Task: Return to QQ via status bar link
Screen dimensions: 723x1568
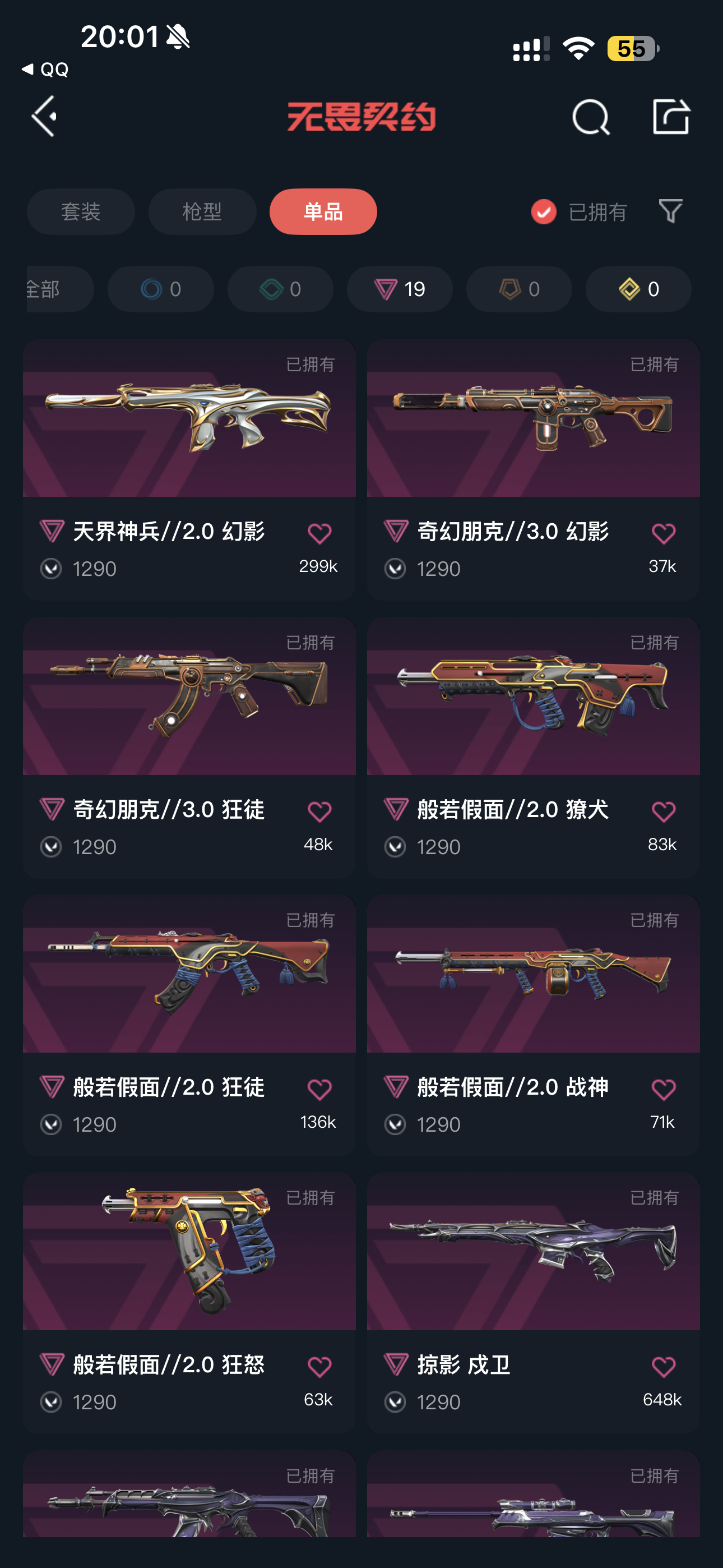Action: point(45,70)
